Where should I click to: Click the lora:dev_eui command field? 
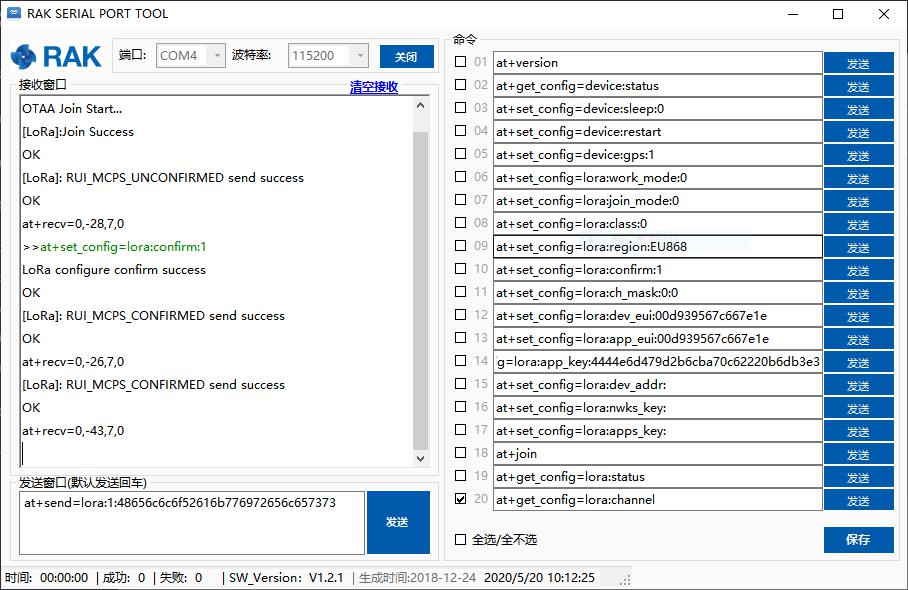(x=658, y=316)
